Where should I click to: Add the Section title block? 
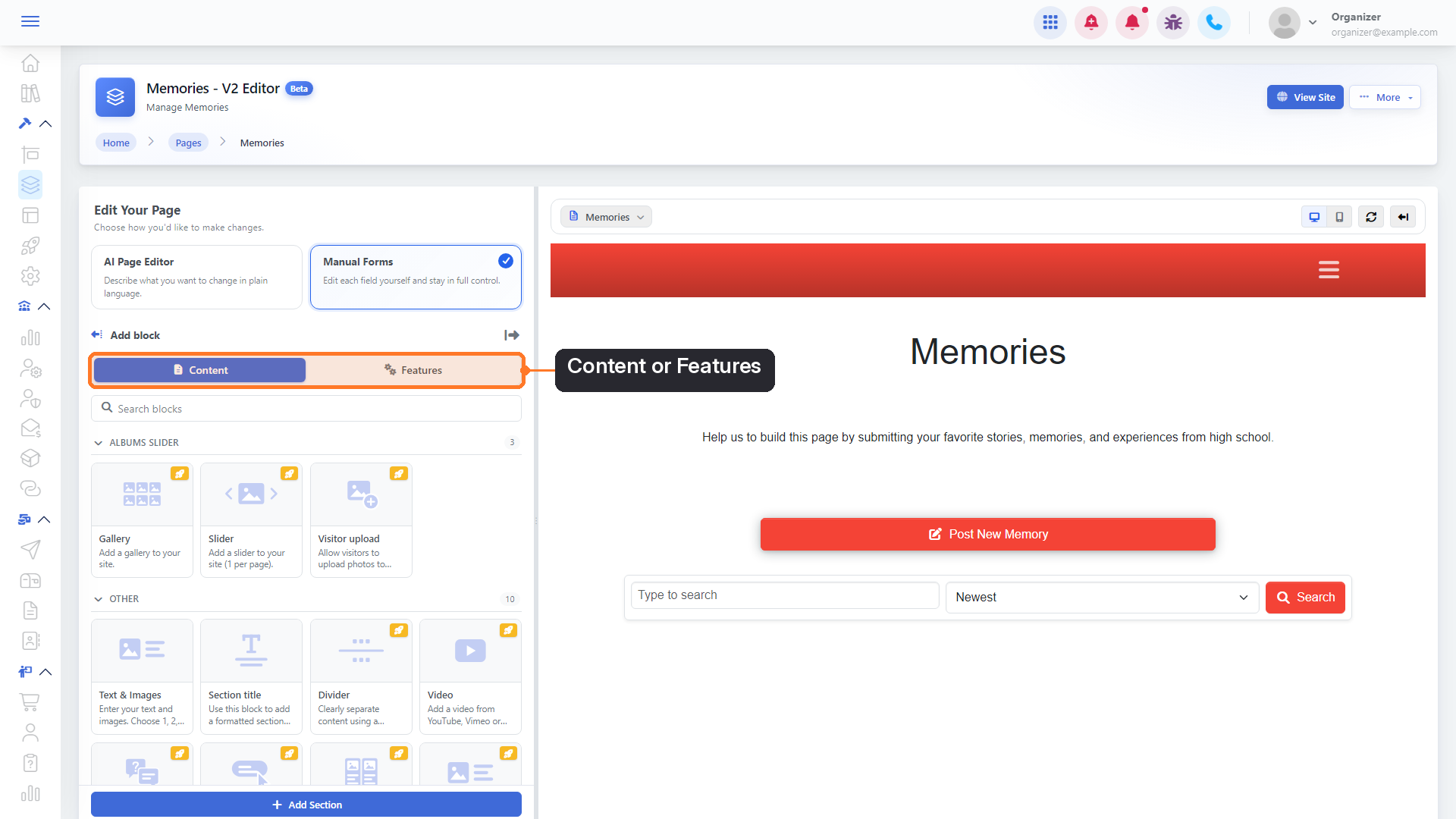[x=251, y=676]
